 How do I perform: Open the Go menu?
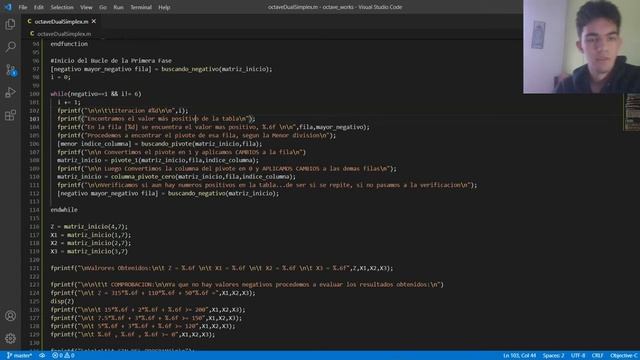click(x=103, y=7)
